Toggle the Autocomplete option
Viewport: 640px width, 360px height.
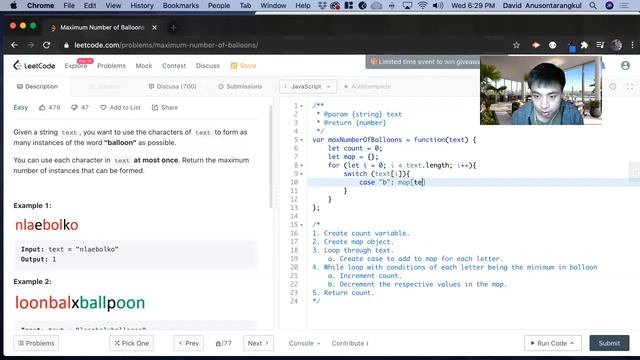(367, 87)
